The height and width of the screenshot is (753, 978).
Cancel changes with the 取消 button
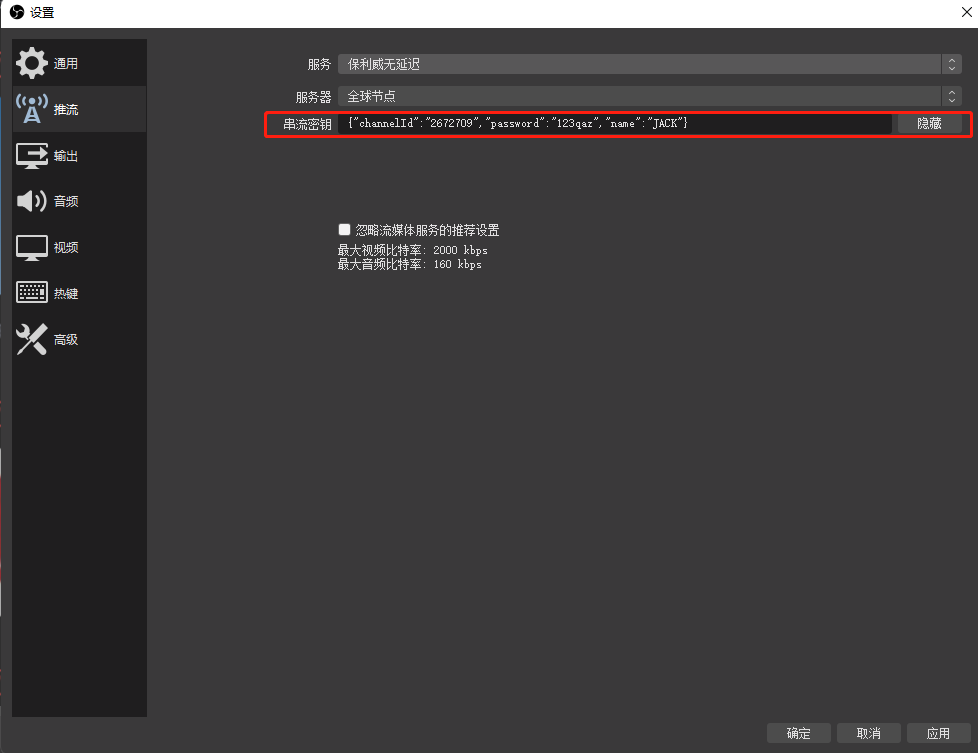(868, 733)
